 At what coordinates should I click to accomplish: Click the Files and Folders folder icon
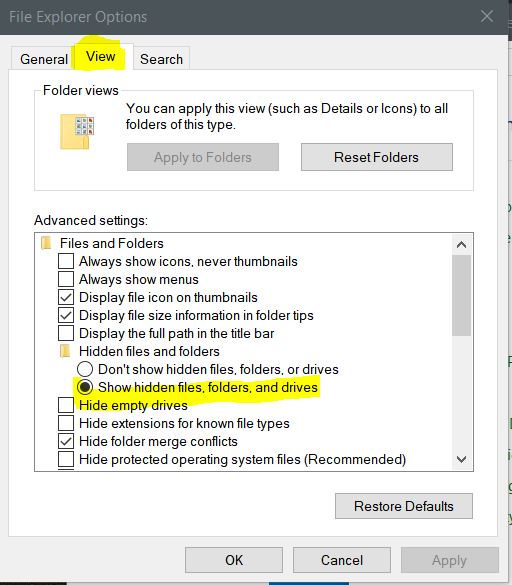pyautogui.click(x=46, y=243)
